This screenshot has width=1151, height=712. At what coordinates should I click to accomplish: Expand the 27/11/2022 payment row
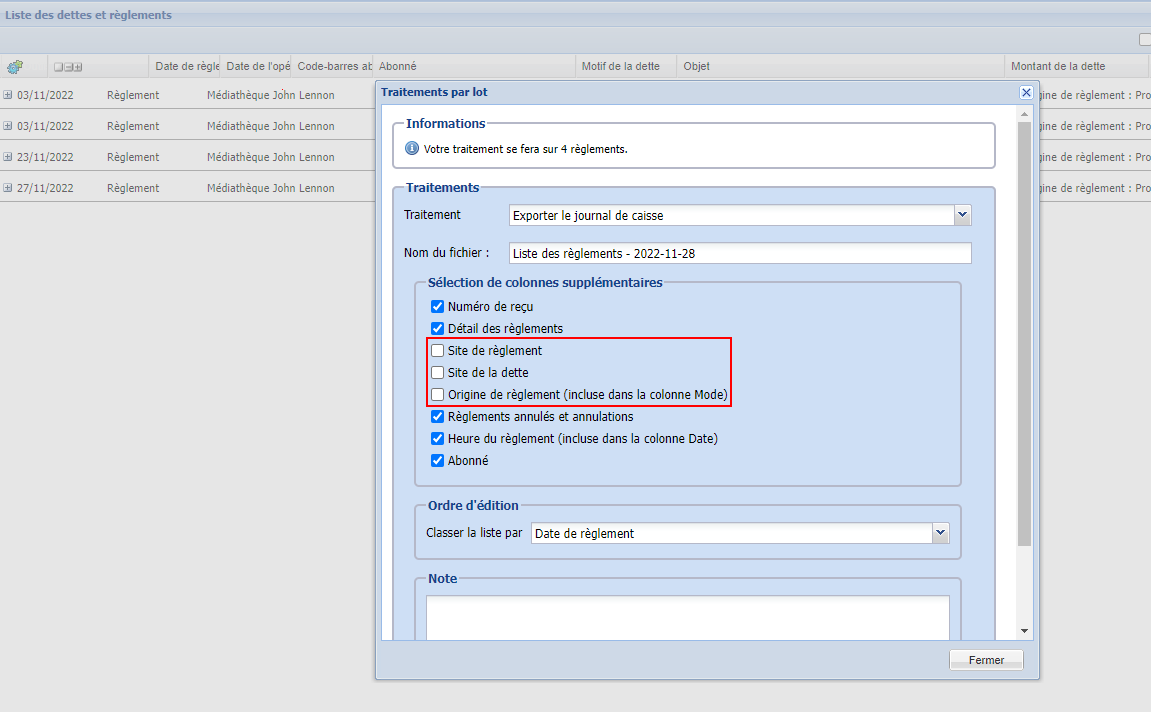tap(8, 189)
